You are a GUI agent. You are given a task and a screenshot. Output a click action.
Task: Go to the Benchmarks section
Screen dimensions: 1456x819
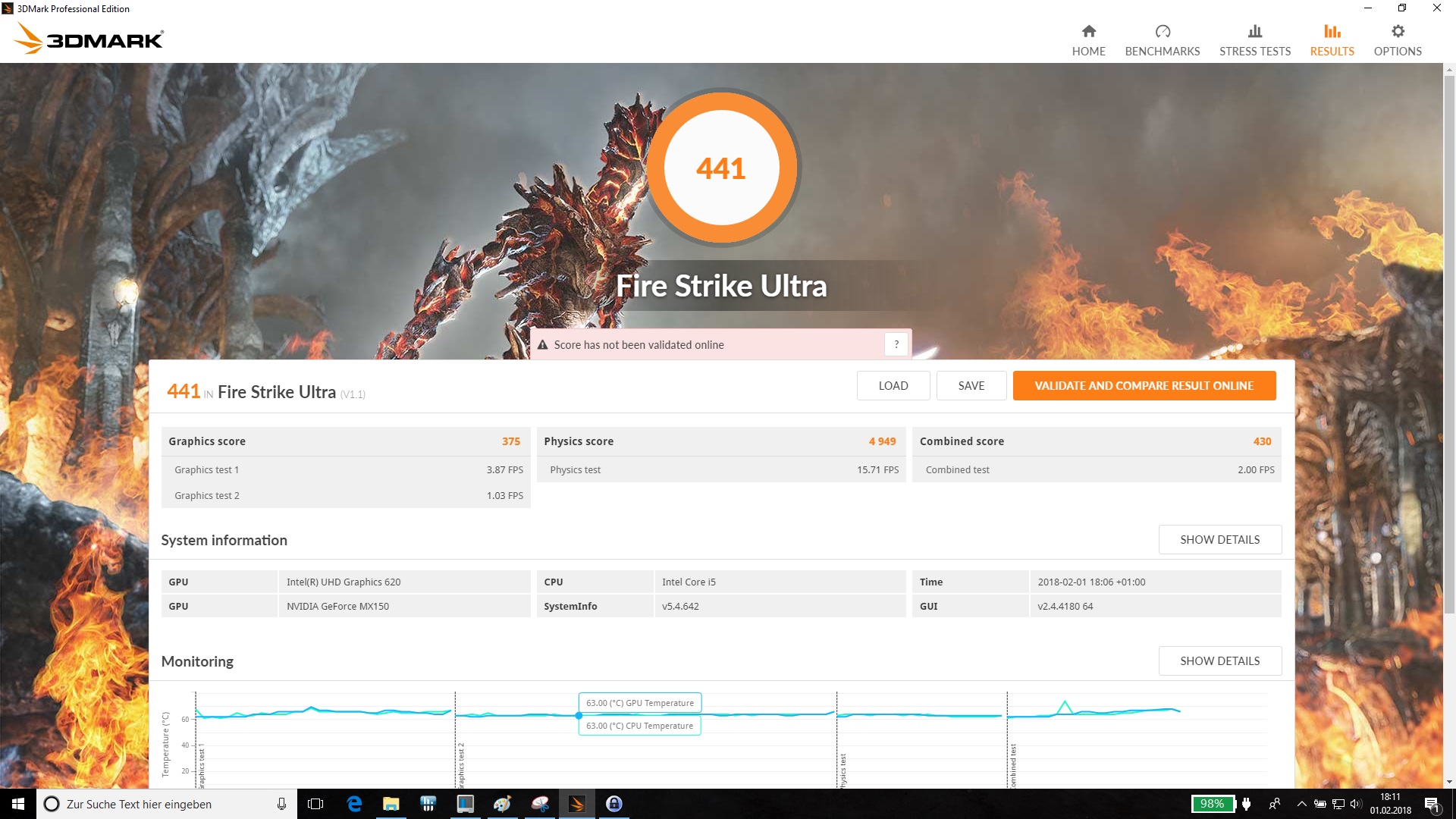(1162, 40)
